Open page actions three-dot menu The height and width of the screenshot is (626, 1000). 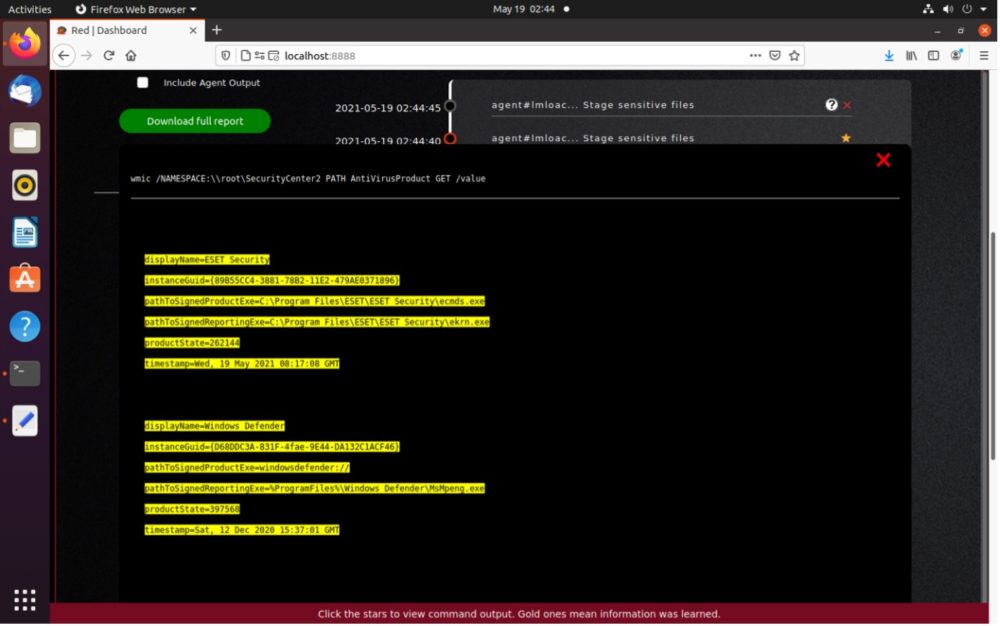(x=755, y=55)
